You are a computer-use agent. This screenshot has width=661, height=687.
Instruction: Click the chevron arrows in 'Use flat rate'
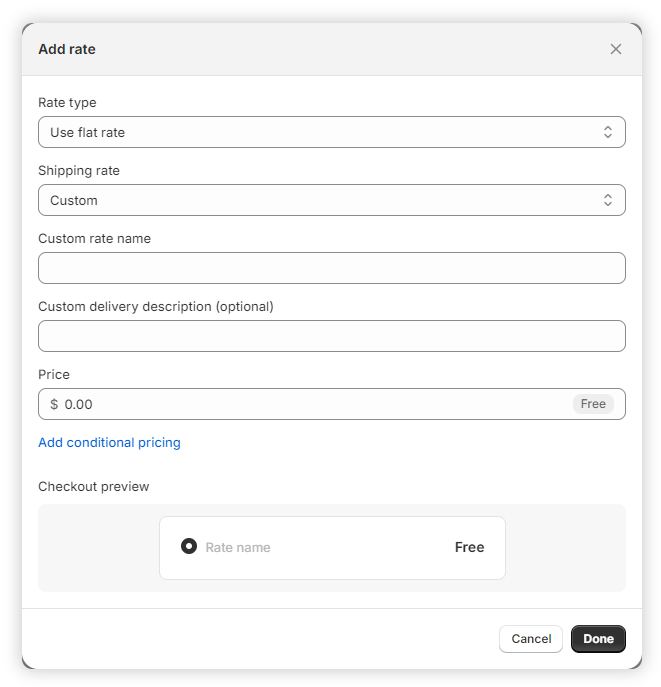(x=607, y=132)
